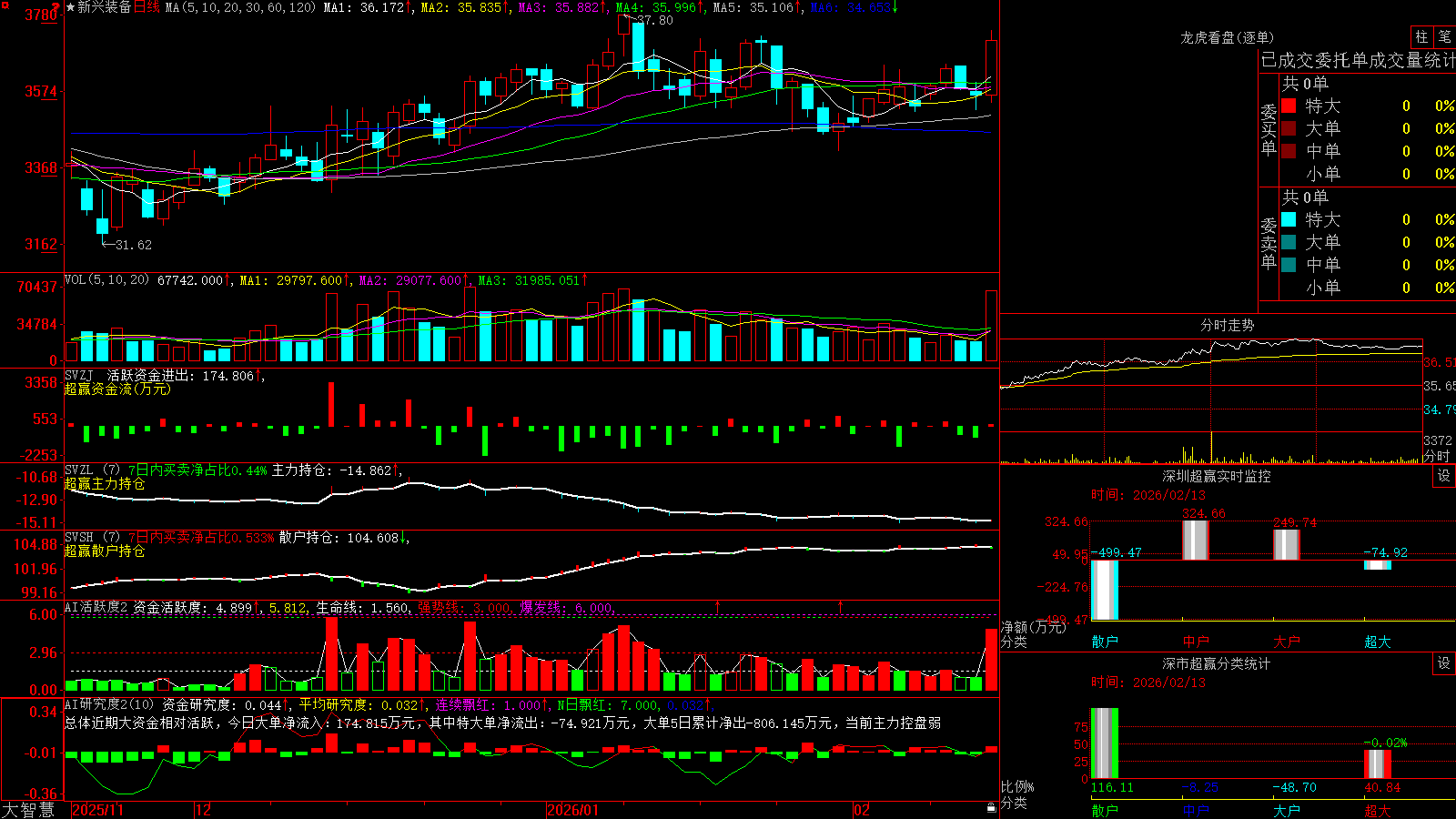The height and width of the screenshot is (819, 1456).
Task: Click the lock icon at chart bottom right
Action: [x=991, y=808]
